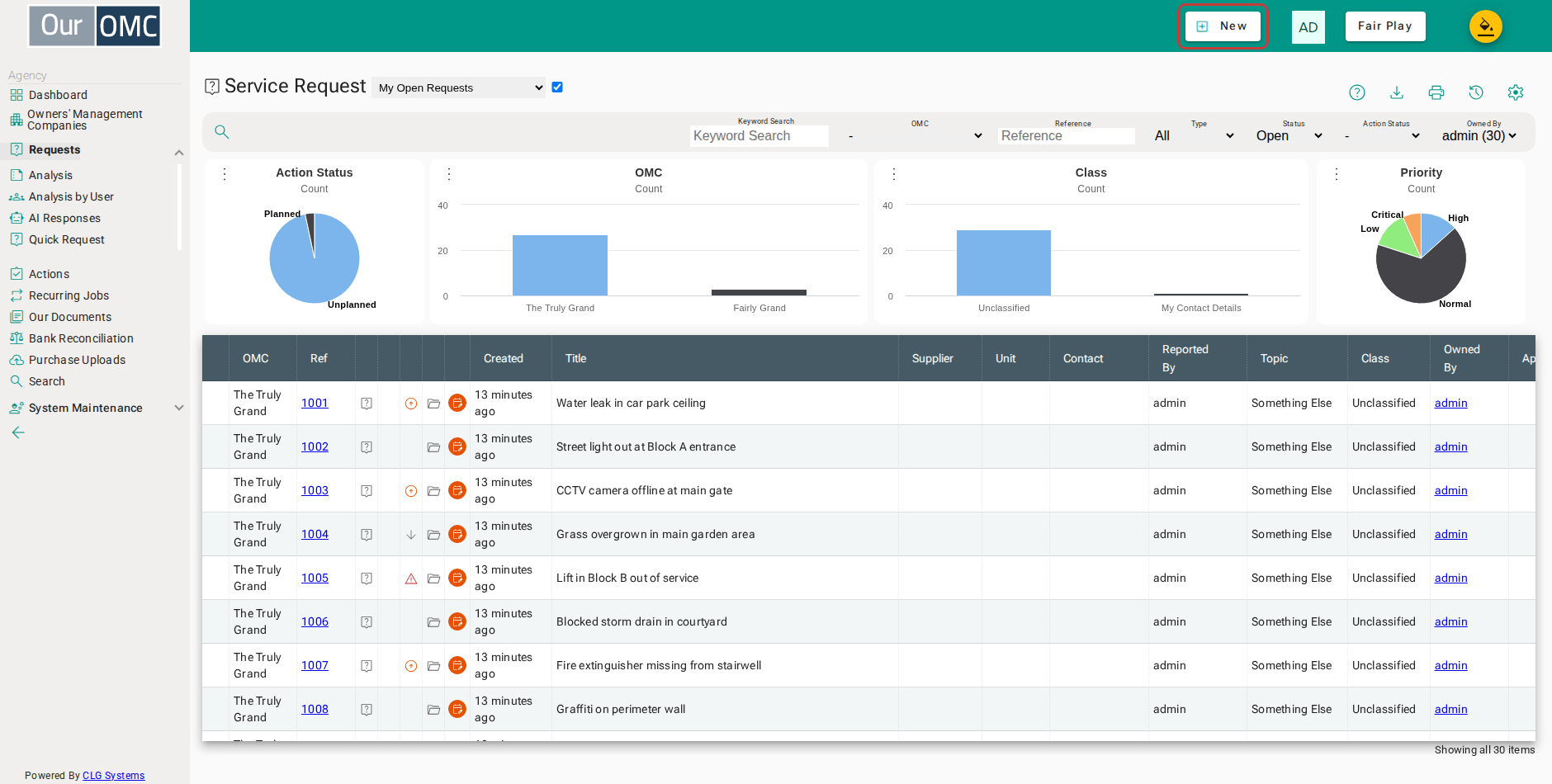The image size is (1552, 784).
Task: Click the admin owner link in row 1008
Action: tap(1450, 710)
